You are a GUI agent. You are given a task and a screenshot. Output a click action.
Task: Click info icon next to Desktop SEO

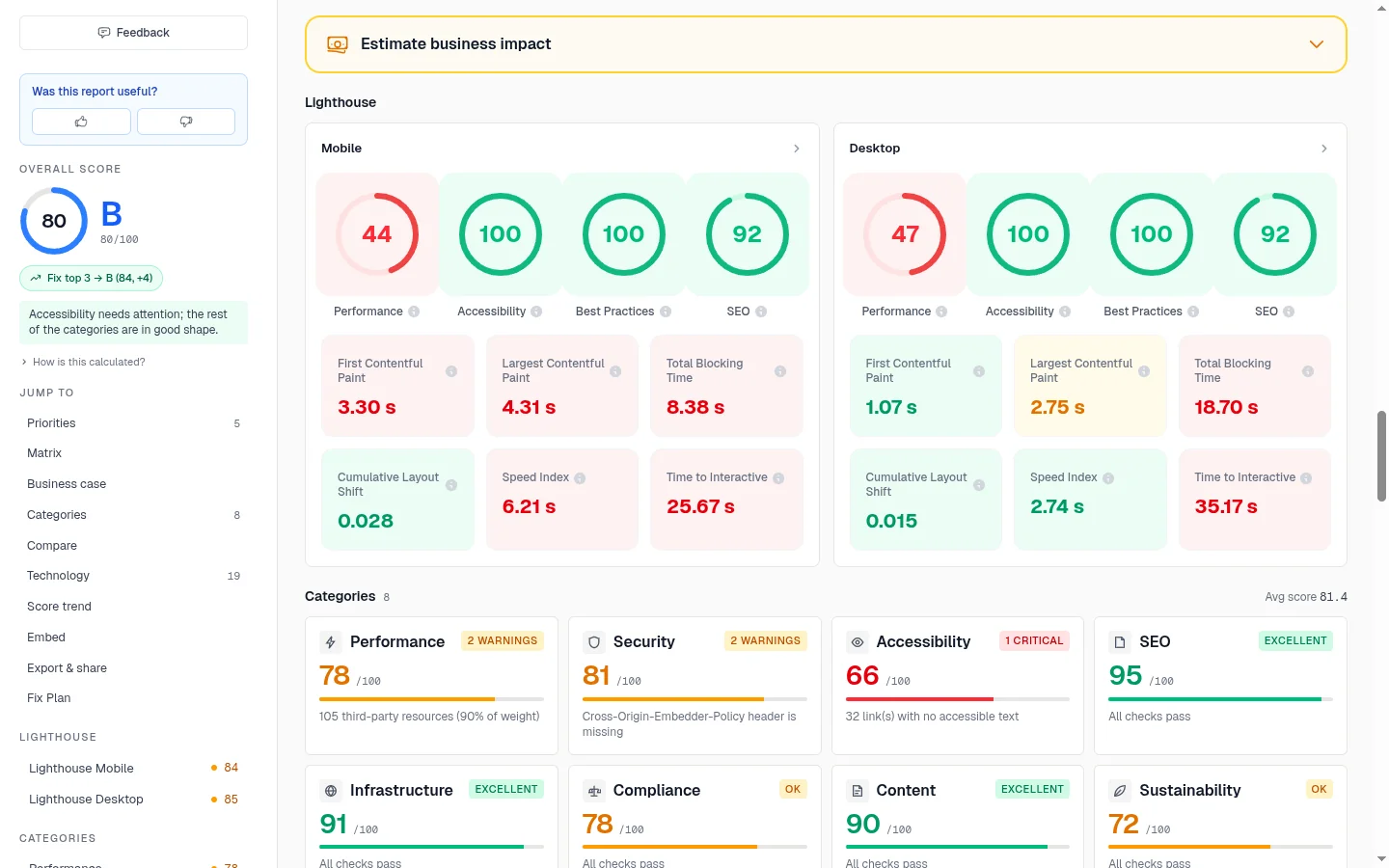tap(1289, 312)
